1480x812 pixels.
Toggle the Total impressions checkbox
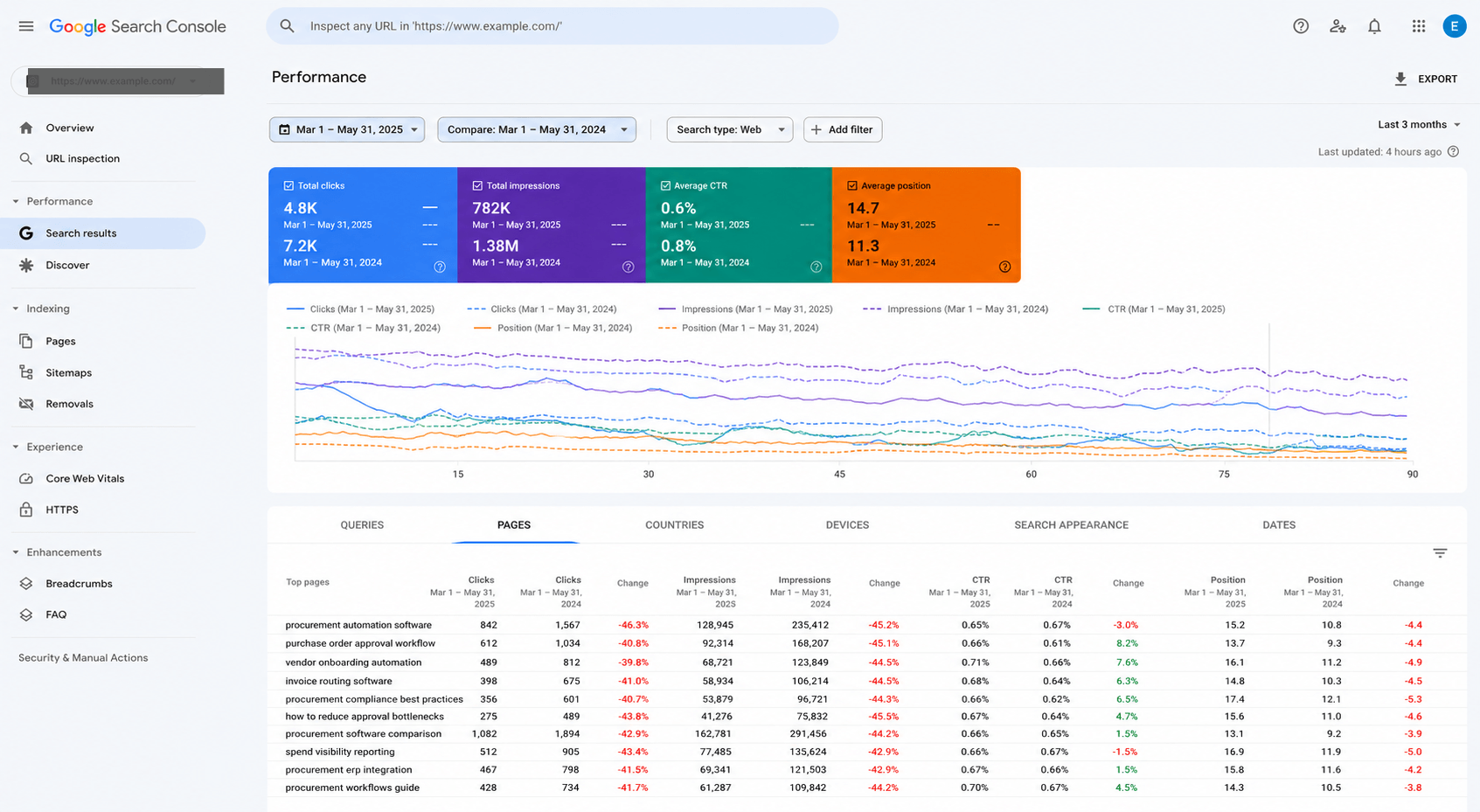[x=477, y=185]
